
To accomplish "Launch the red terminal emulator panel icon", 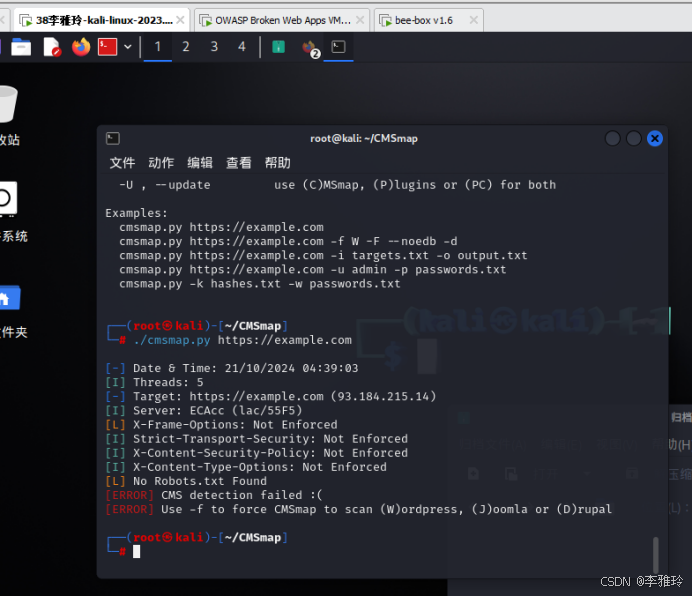I will coord(107,47).
